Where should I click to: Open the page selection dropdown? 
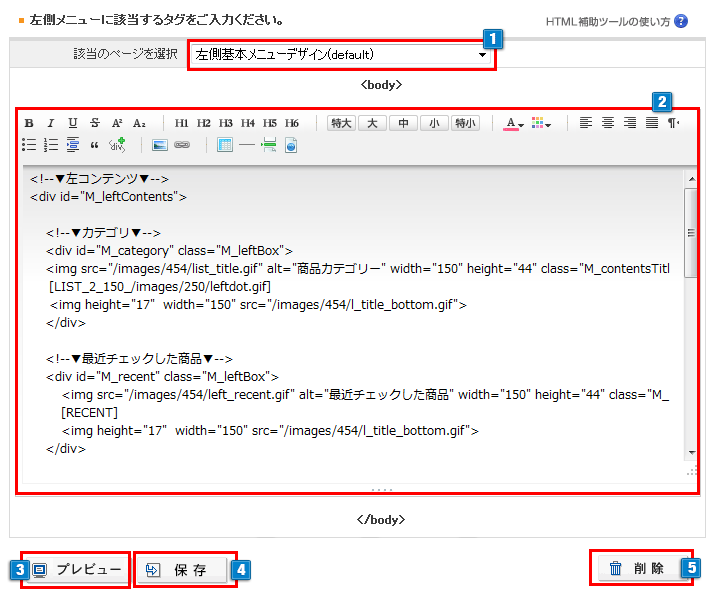point(341,54)
